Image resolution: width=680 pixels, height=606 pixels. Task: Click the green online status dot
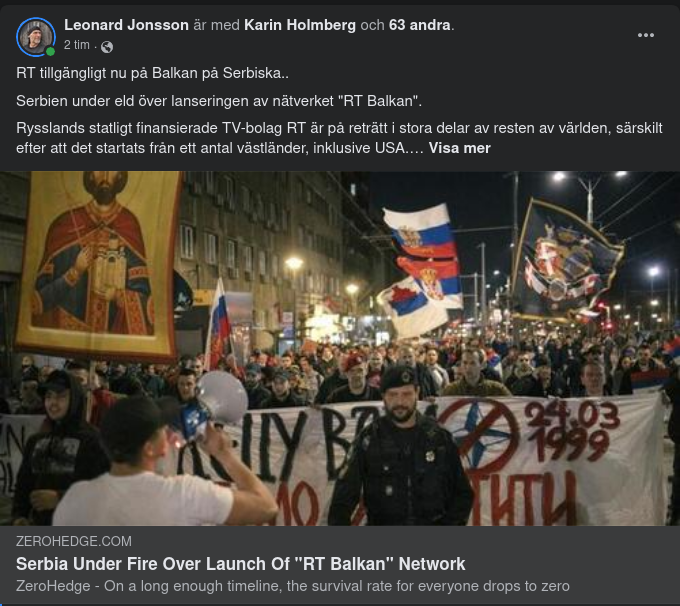(50, 52)
